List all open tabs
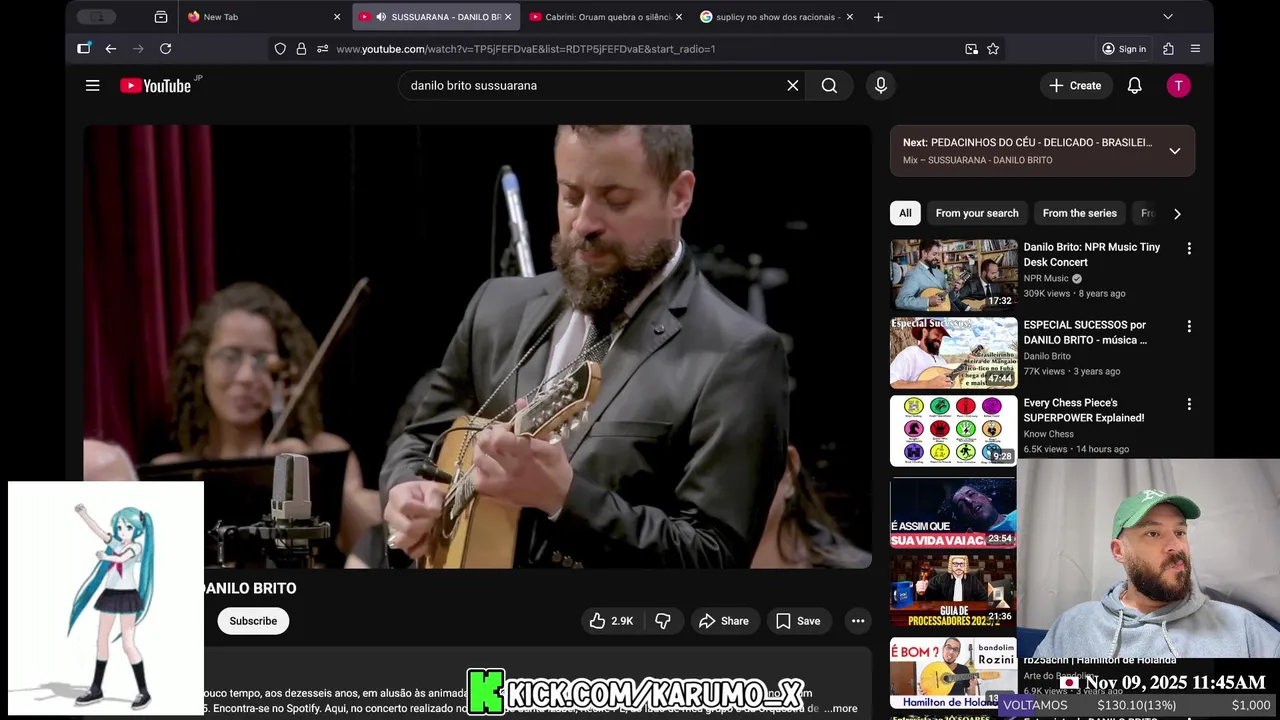The width and height of the screenshot is (1280, 720). click(1168, 17)
